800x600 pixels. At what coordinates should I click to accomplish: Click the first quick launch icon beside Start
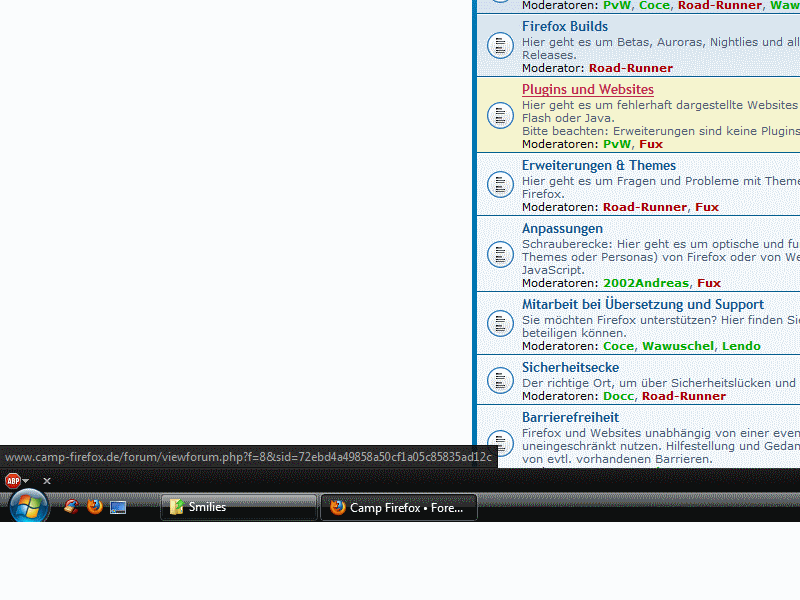pyautogui.click(x=71, y=507)
